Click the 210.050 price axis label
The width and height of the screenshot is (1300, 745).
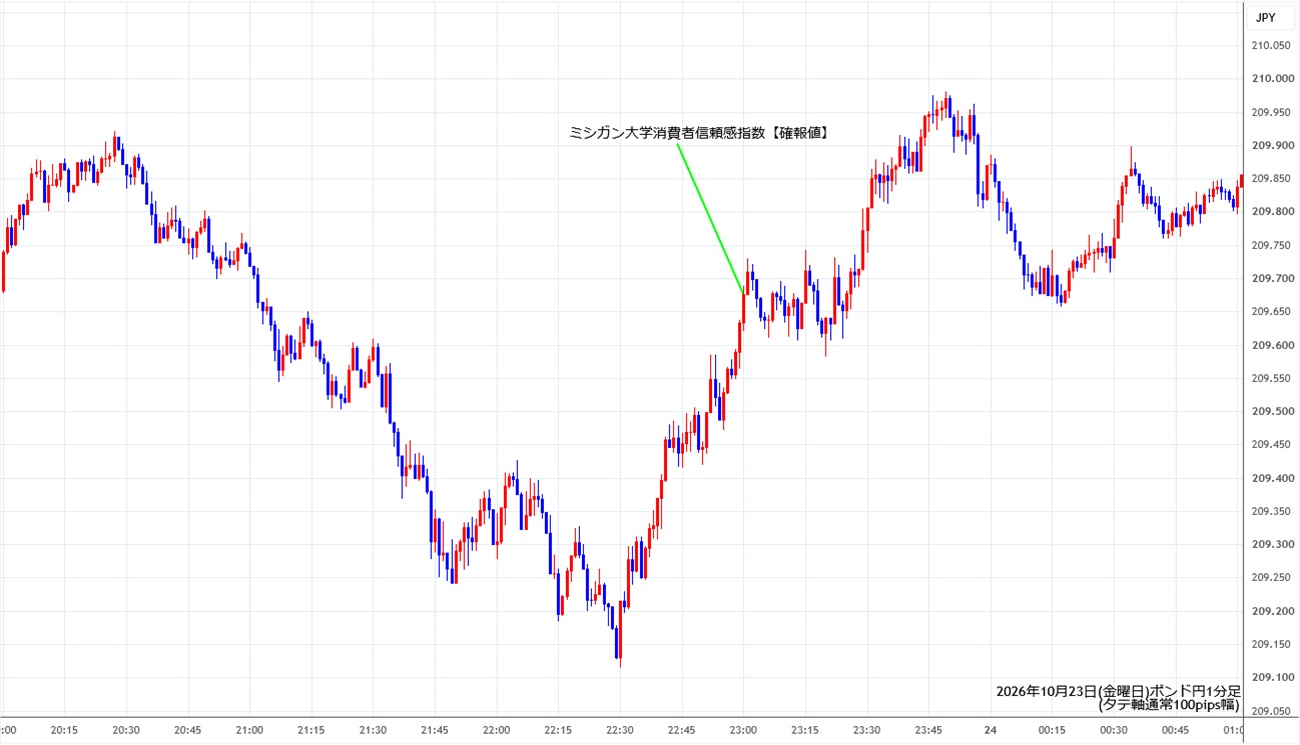[1270, 45]
